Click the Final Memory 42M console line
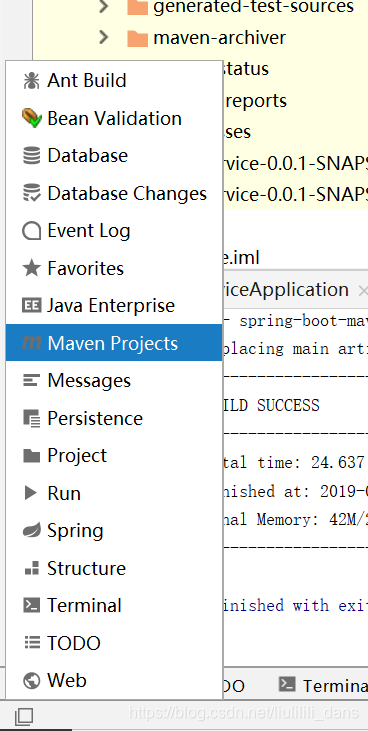Image resolution: width=368 pixels, height=731 pixels. [296, 519]
